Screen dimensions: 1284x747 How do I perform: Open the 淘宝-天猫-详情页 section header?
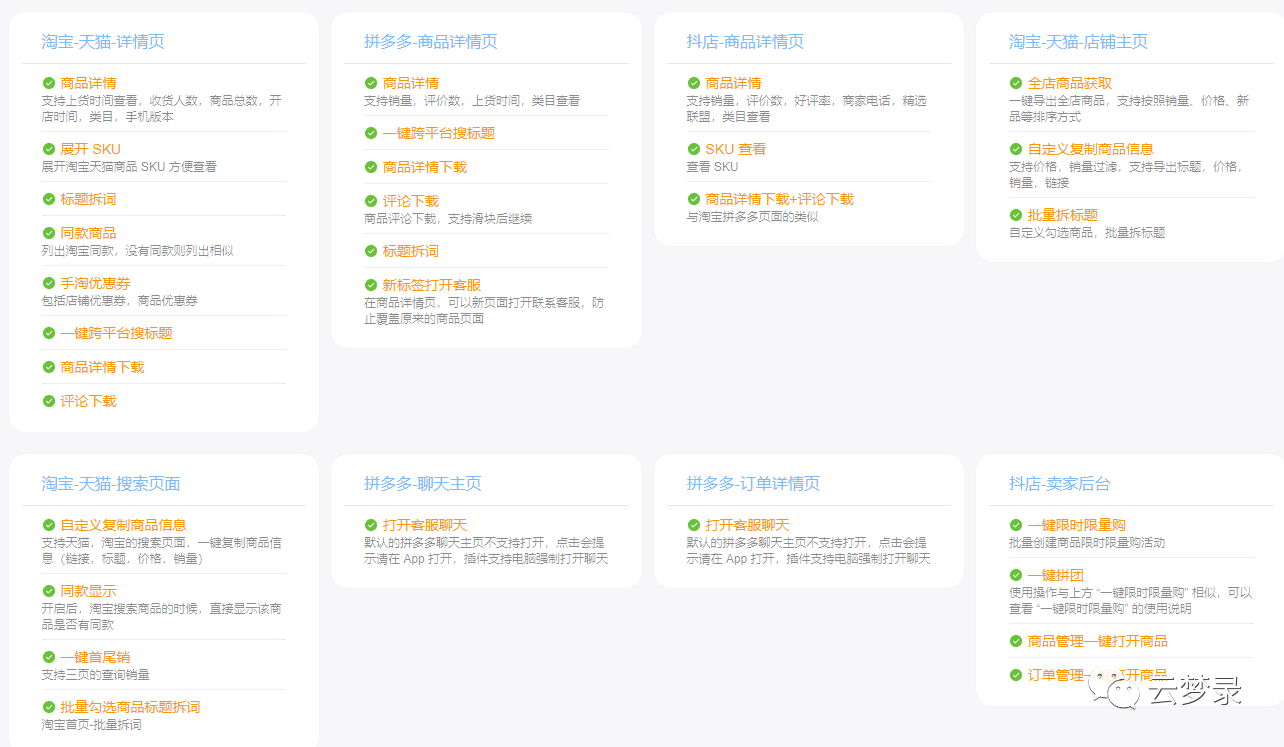101,41
